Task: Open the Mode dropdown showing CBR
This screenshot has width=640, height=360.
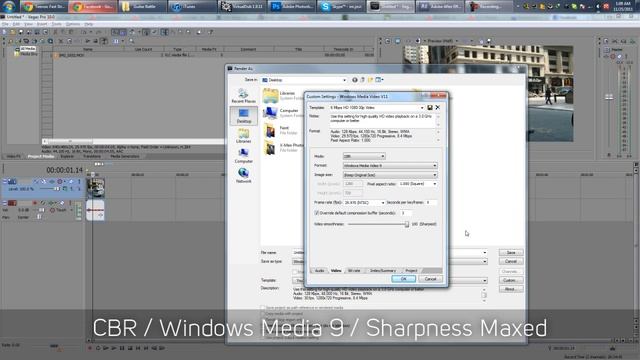Action: (x=364, y=156)
